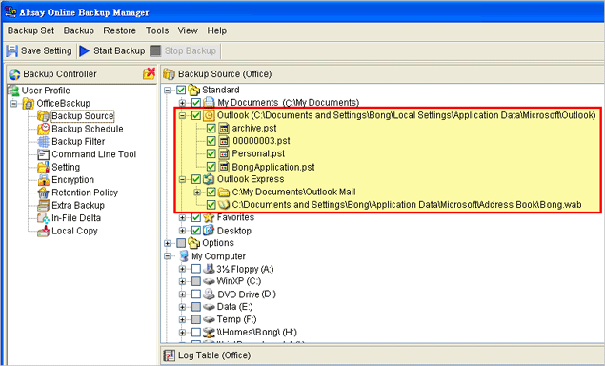Click the Backup Filter icon
Screen dimensions: 605x366
43,142
